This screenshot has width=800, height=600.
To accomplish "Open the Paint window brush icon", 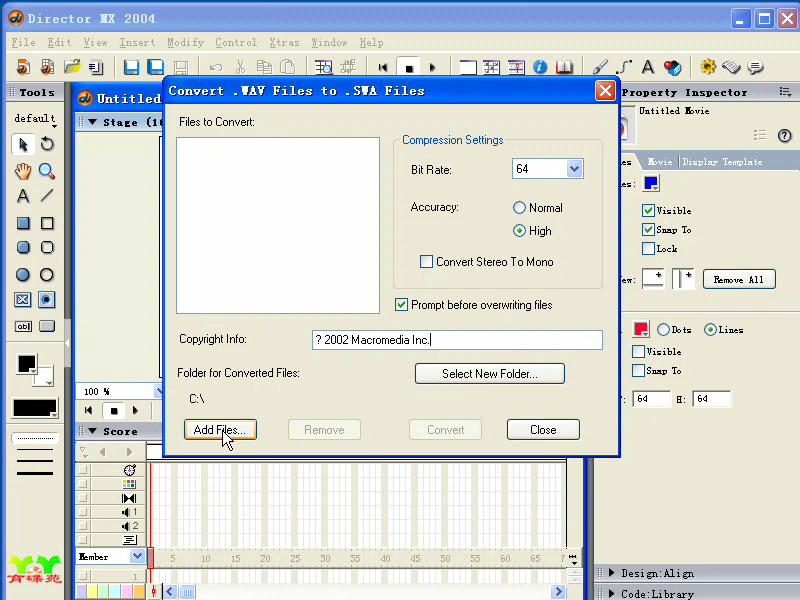I will [x=600, y=67].
